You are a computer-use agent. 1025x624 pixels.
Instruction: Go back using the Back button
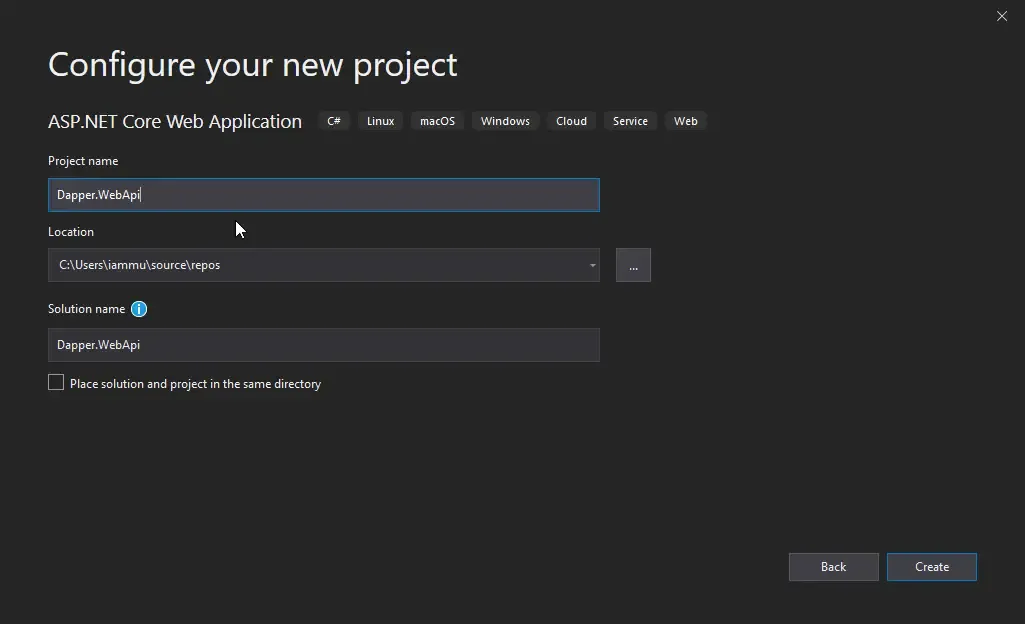pos(833,566)
